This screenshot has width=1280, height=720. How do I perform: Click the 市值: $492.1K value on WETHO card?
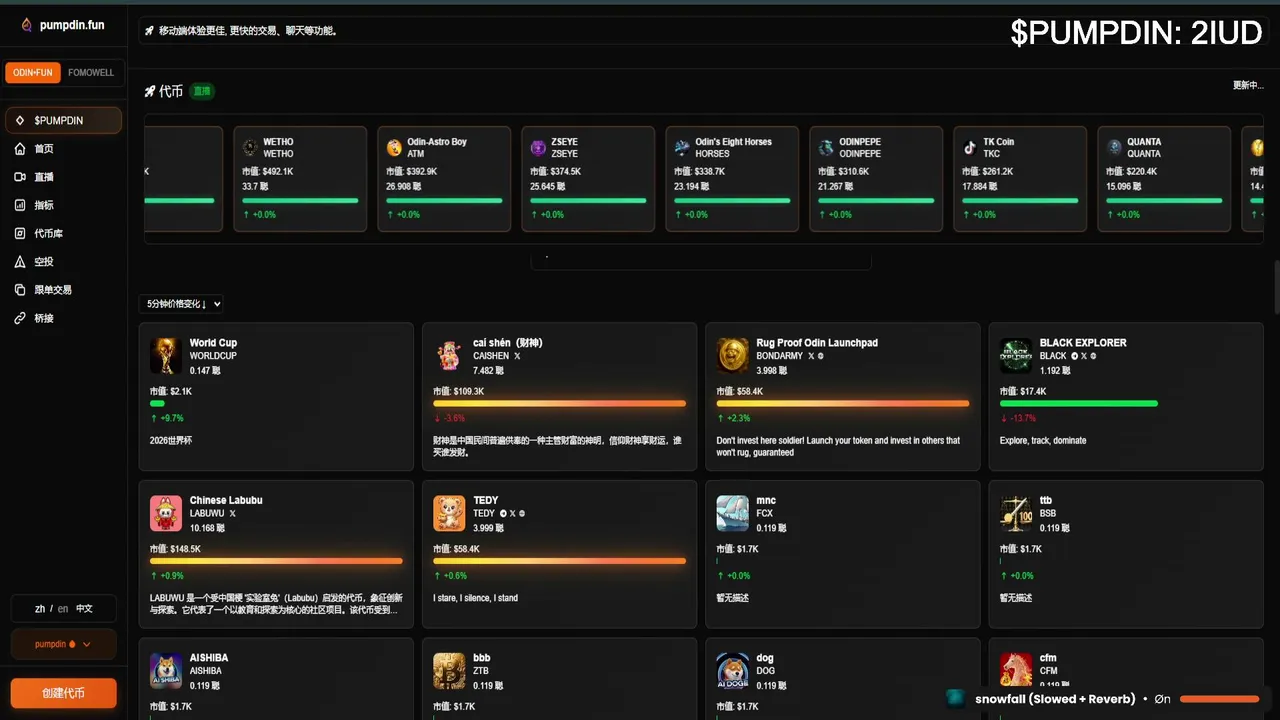click(x=268, y=172)
